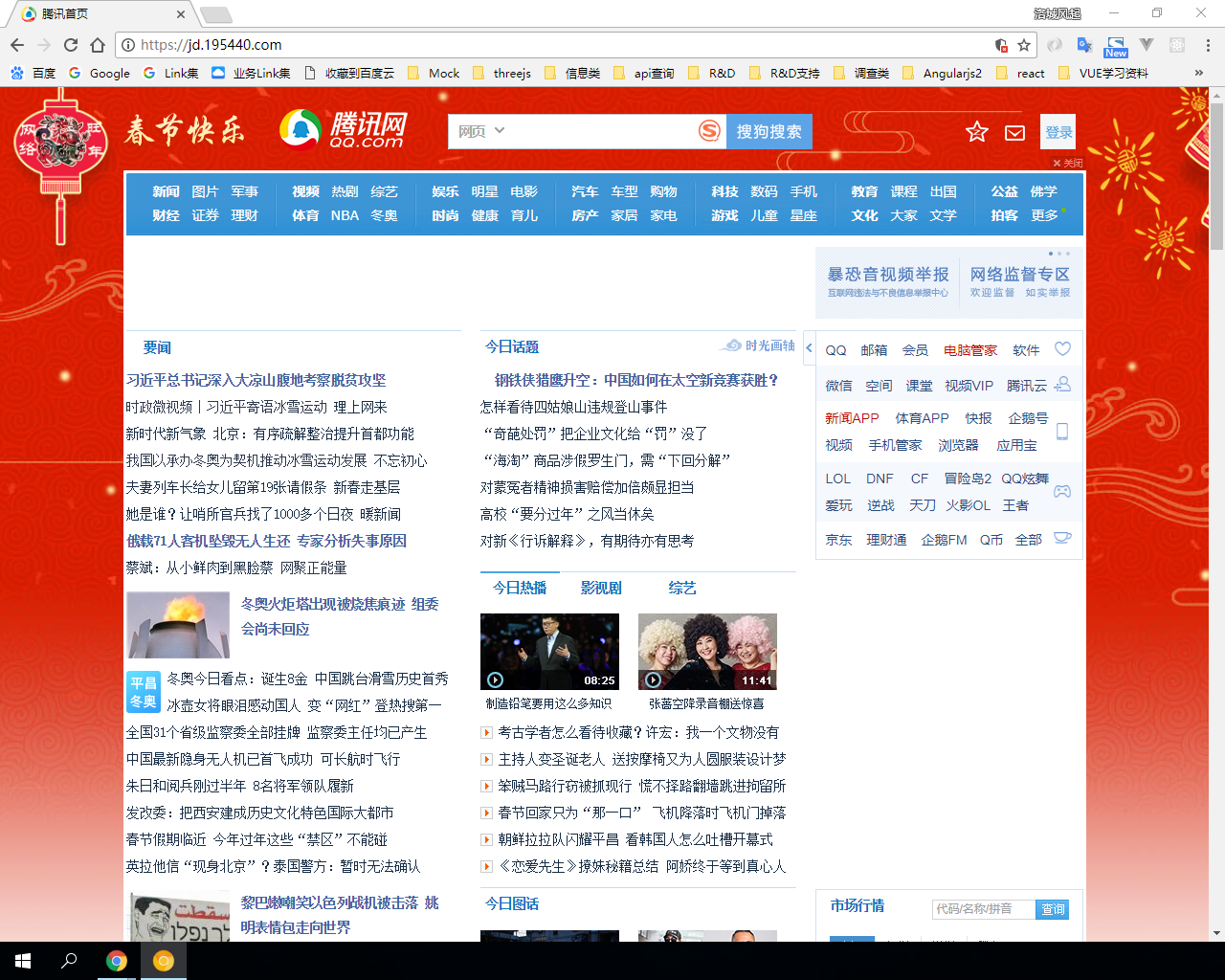Focus the Sogou search text field
1225x980 pixels.
[603, 131]
